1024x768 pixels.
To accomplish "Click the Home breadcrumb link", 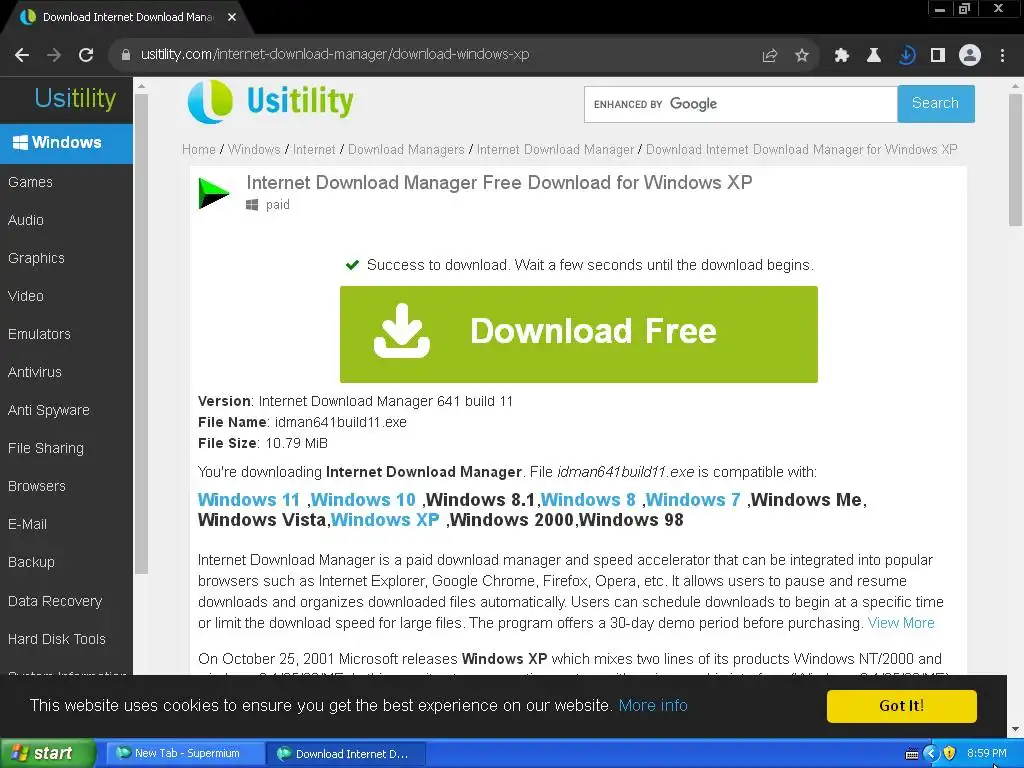I will [x=199, y=150].
